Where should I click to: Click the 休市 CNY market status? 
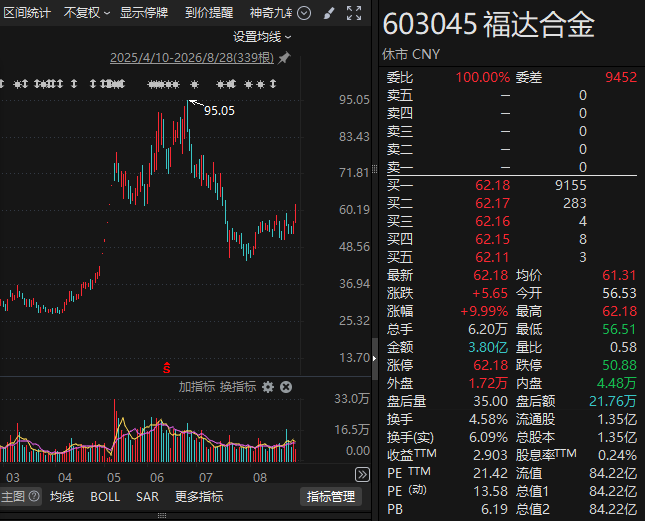(411, 54)
